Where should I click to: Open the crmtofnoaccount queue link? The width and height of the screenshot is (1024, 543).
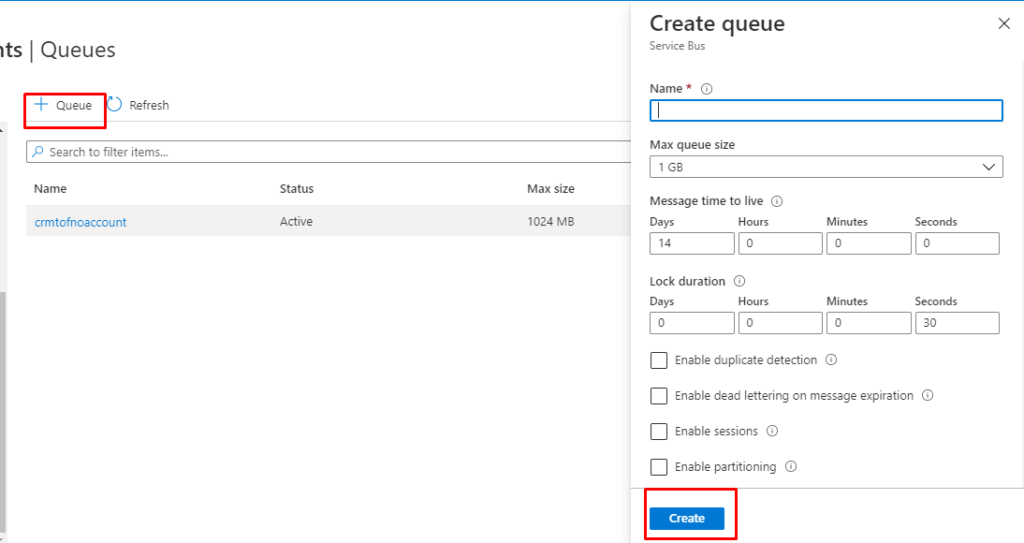[x=80, y=222]
